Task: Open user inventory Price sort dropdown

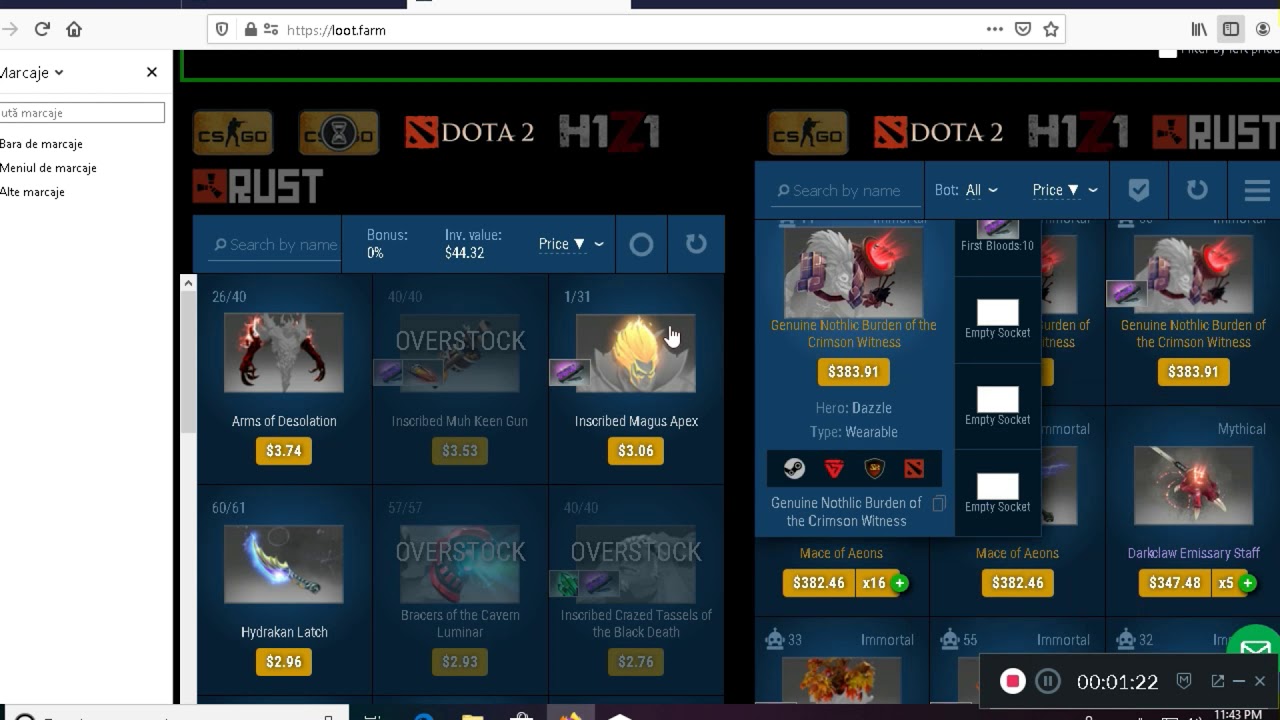Action: (571, 244)
